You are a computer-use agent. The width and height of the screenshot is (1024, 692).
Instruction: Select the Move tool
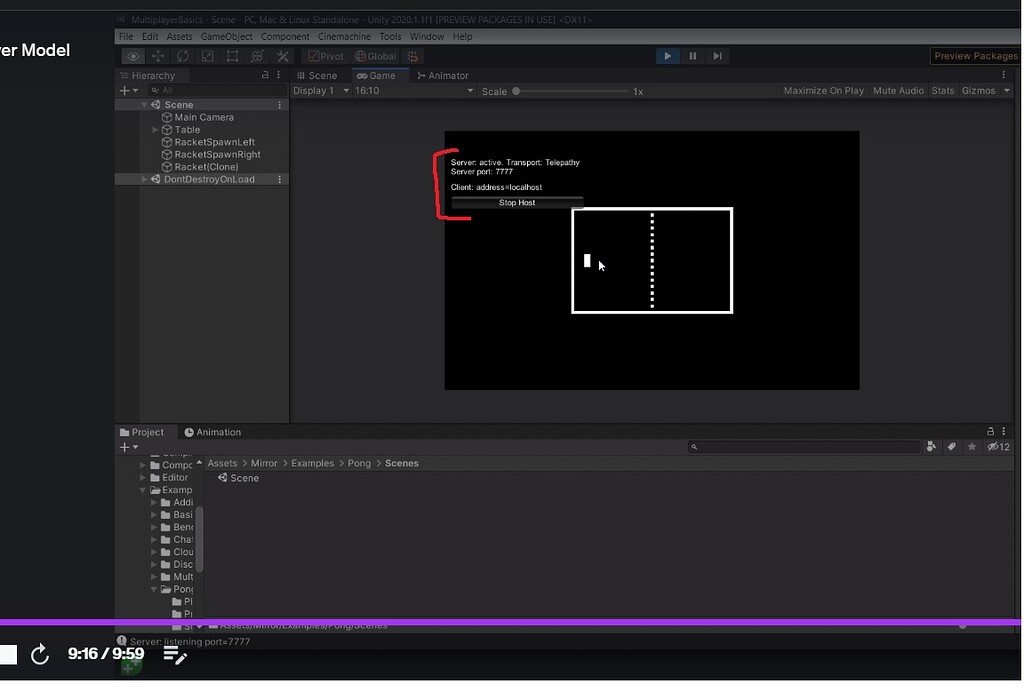pyautogui.click(x=158, y=55)
